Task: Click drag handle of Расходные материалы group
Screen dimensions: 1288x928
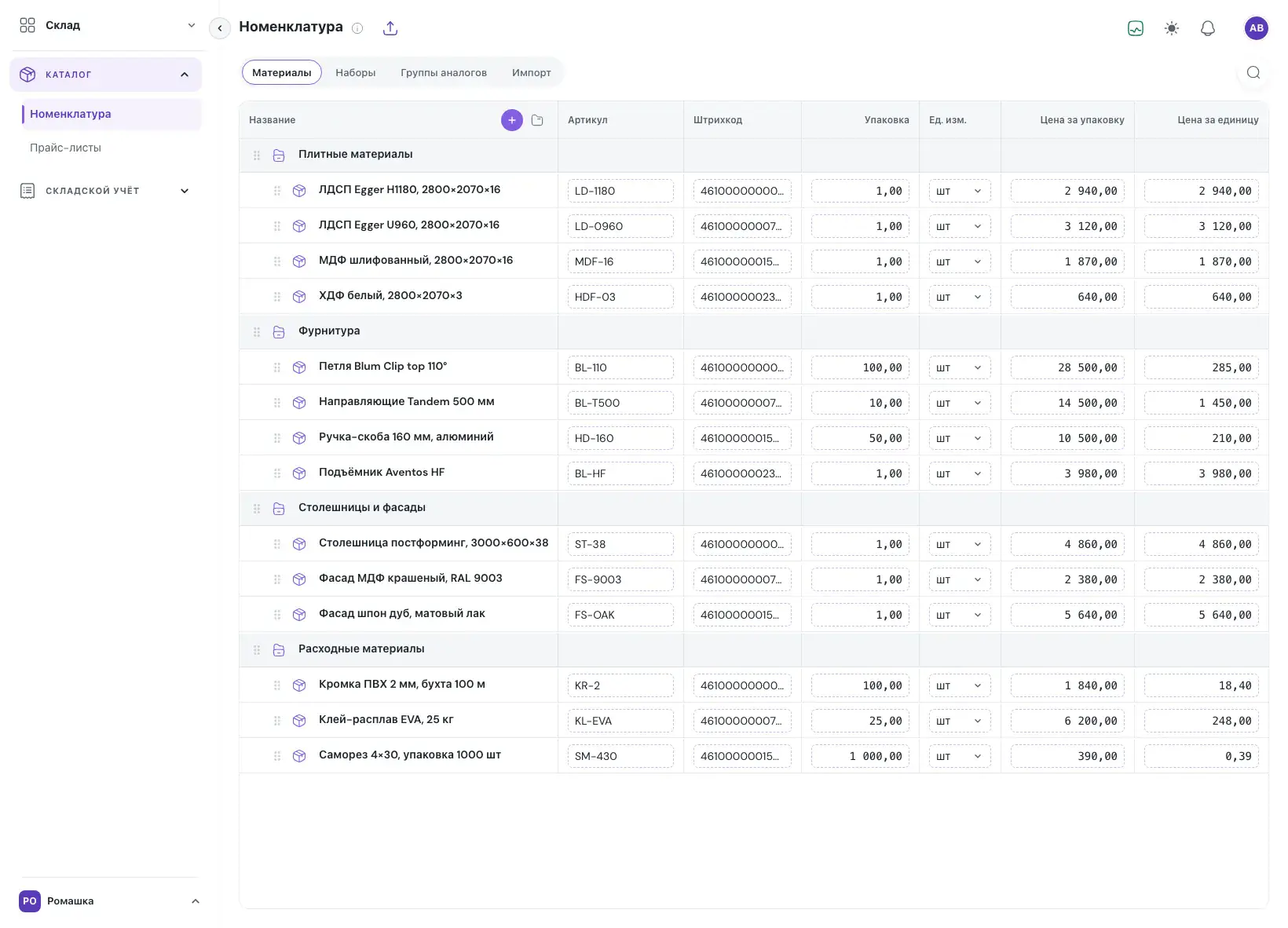Action: [x=257, y=650]
